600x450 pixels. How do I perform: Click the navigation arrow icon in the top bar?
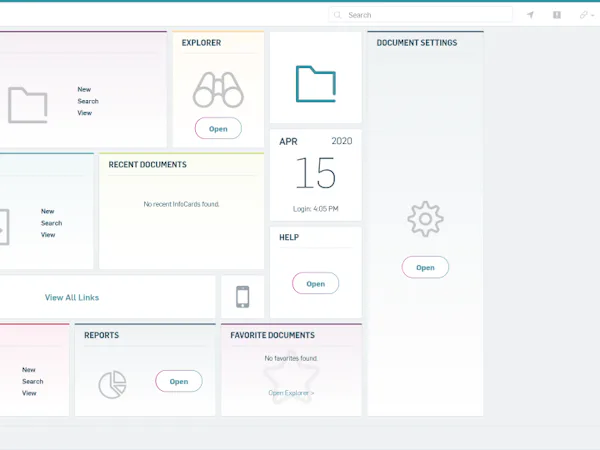(x=530, y=15)
